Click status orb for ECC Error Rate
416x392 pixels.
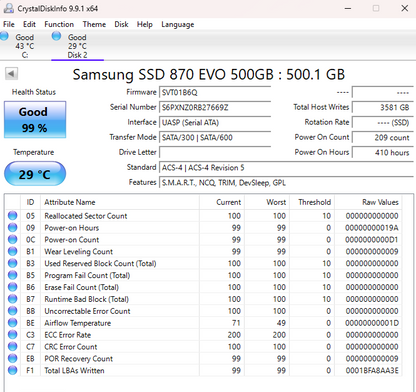[13, 335]
